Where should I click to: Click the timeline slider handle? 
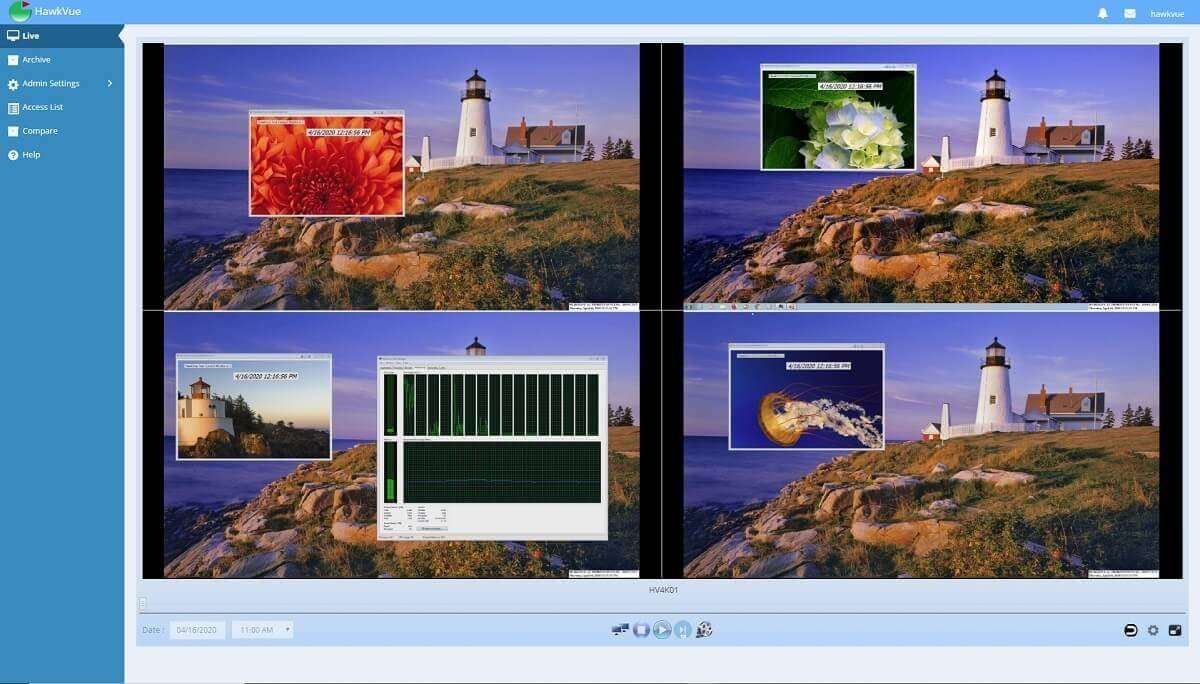tap(143, 603)
